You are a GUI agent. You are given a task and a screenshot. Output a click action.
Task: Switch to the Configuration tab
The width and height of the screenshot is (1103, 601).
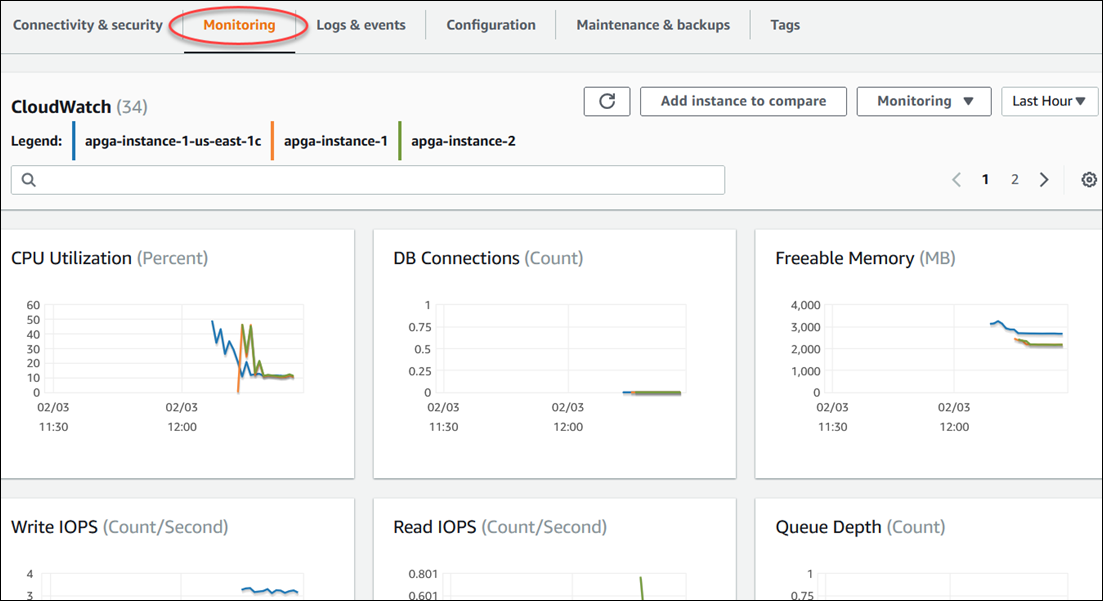tap(491, 25)
